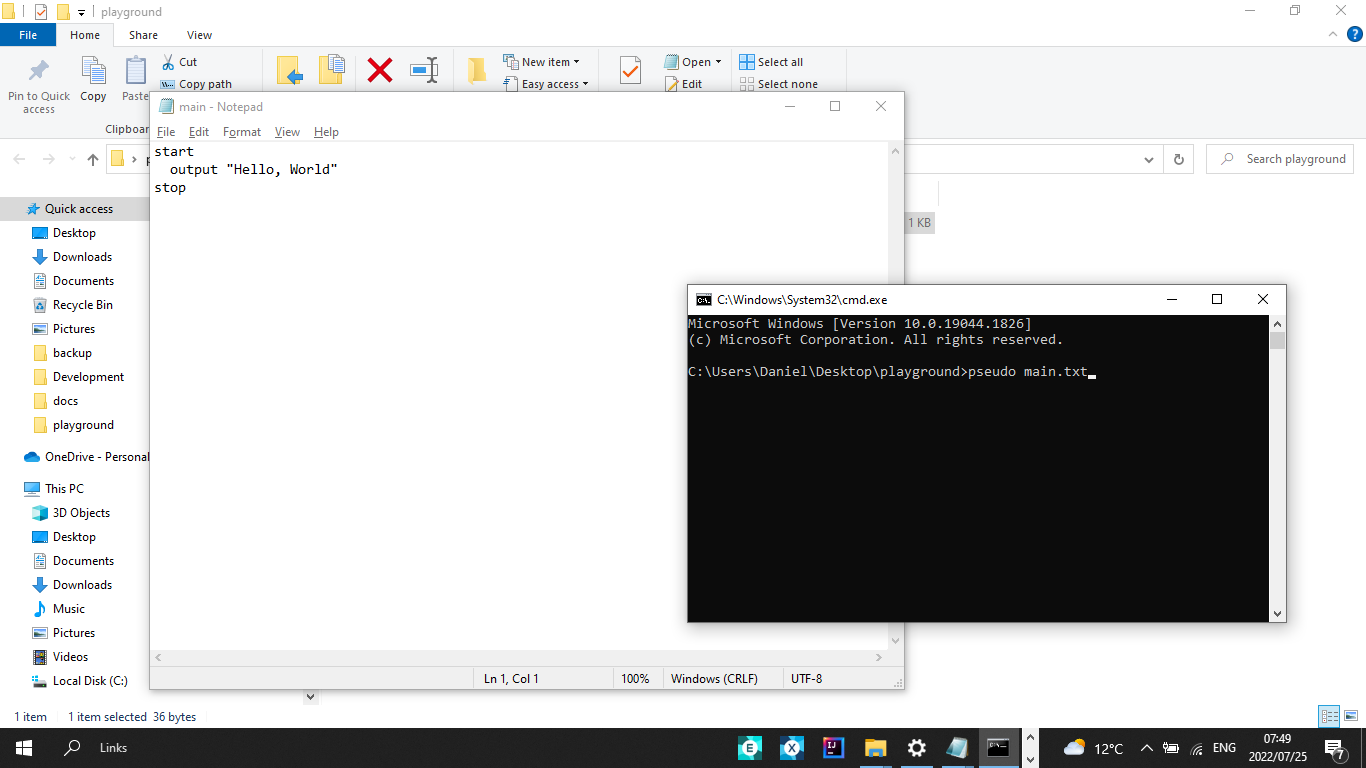Switch to Explorer Share tab
The width and height of the screenshot is (1366, 768).
tap(143, 34)
